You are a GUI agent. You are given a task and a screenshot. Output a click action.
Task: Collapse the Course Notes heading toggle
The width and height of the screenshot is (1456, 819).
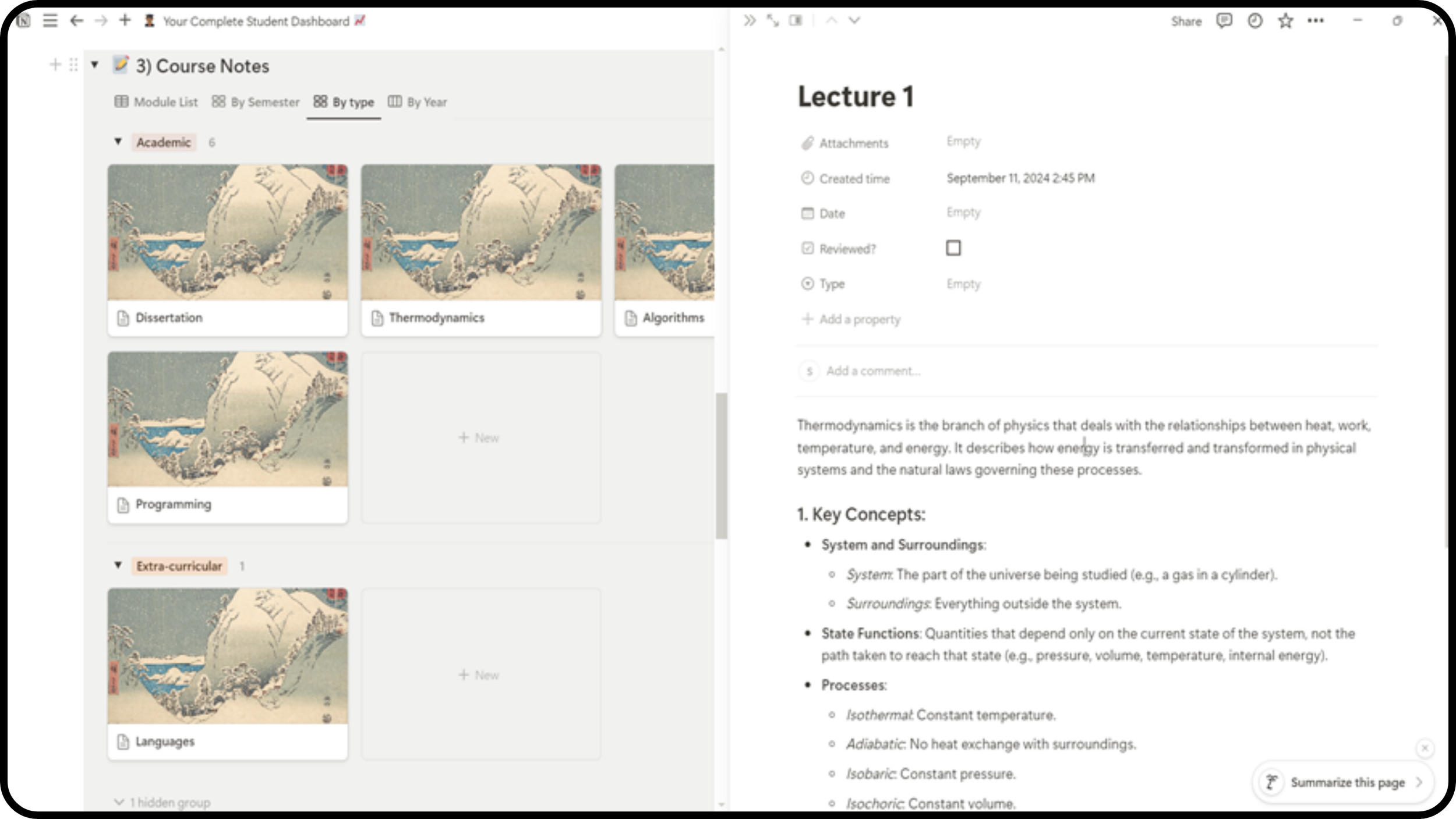click(94, 65)
